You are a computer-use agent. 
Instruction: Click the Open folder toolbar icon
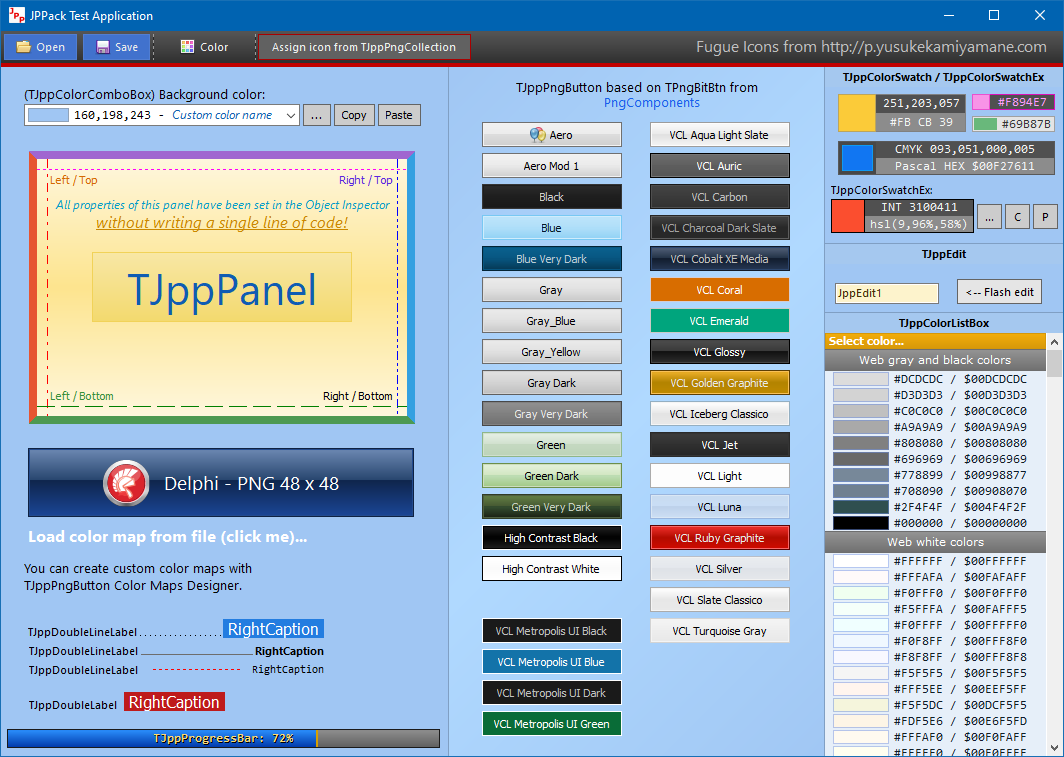23,46
